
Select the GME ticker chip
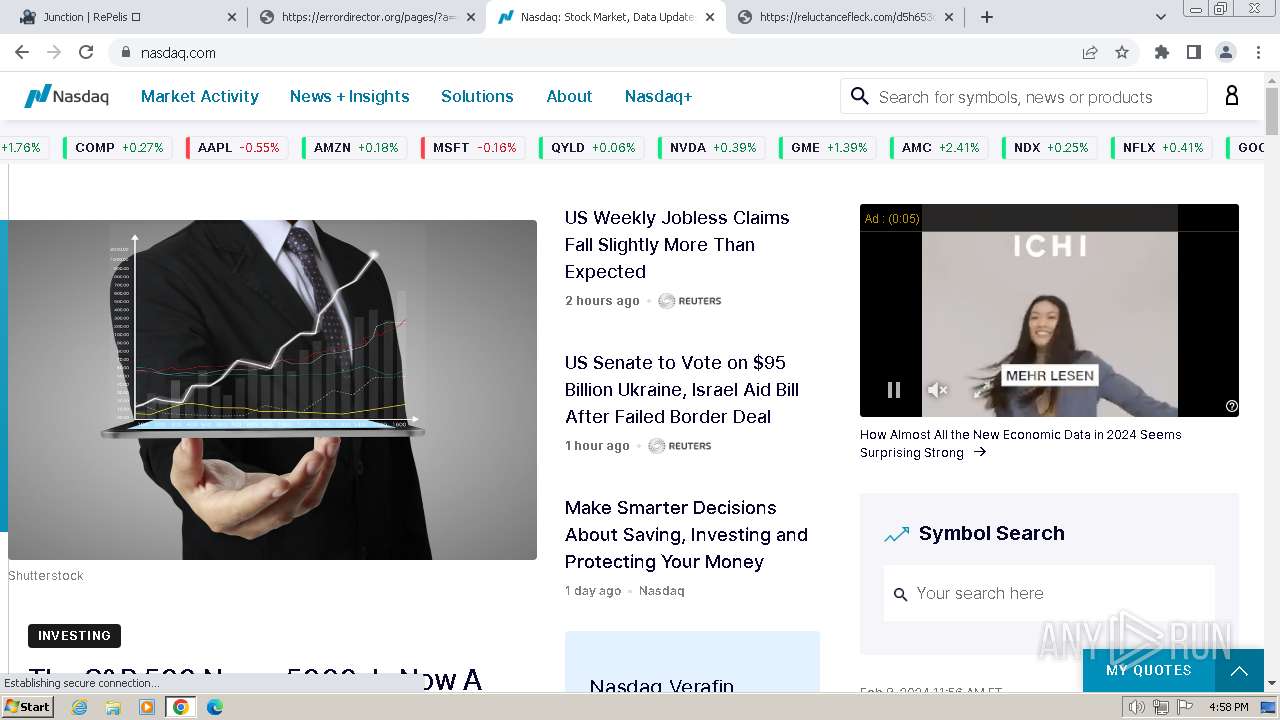[x=828, y=147]
